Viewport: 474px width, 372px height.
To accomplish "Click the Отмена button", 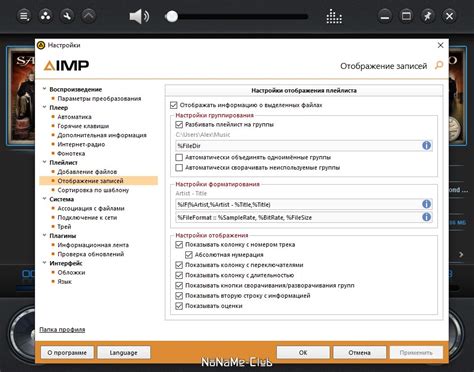I will 360,352.
